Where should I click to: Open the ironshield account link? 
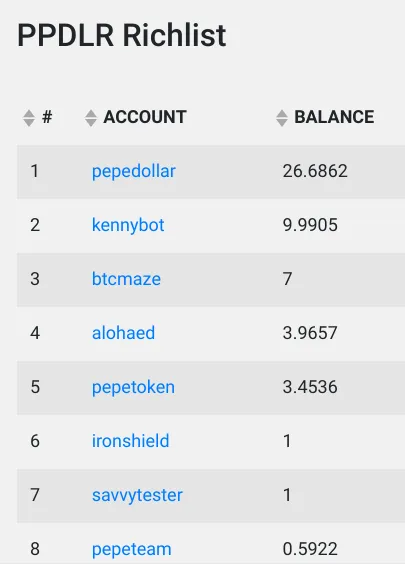coord(131,441)
